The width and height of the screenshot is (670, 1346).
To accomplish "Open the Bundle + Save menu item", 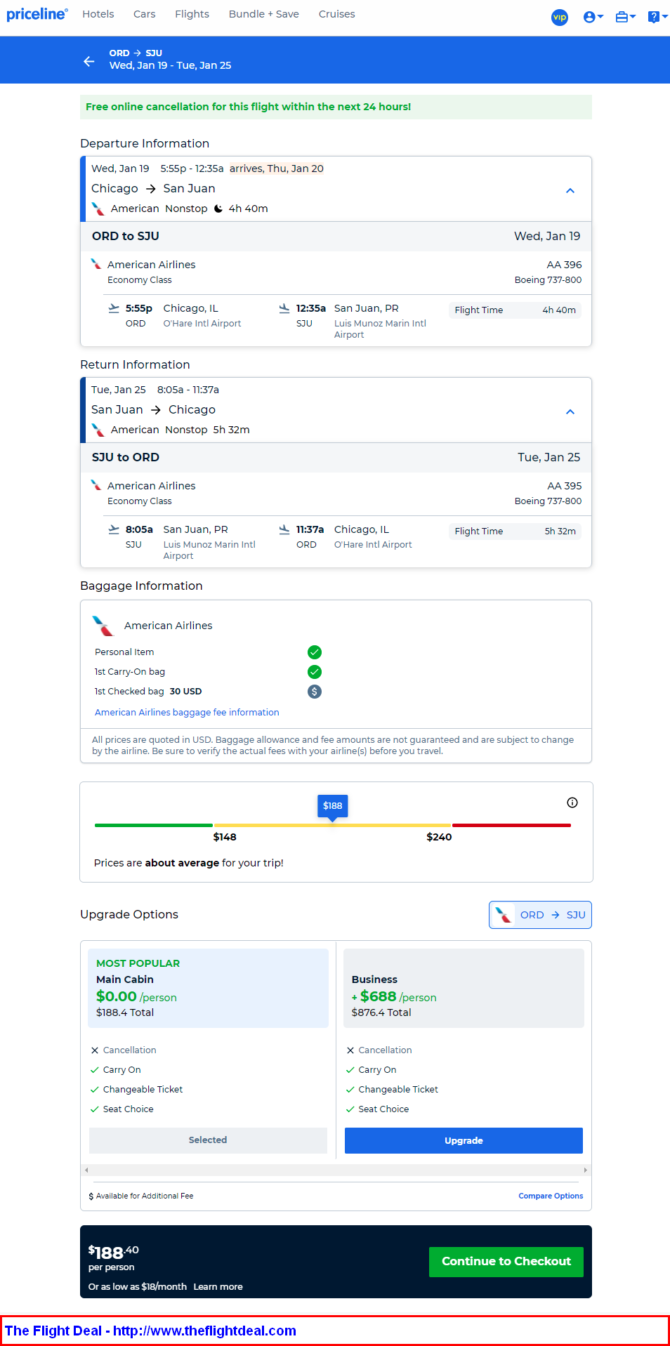I will pyautogui.click(x=263, y=14).
